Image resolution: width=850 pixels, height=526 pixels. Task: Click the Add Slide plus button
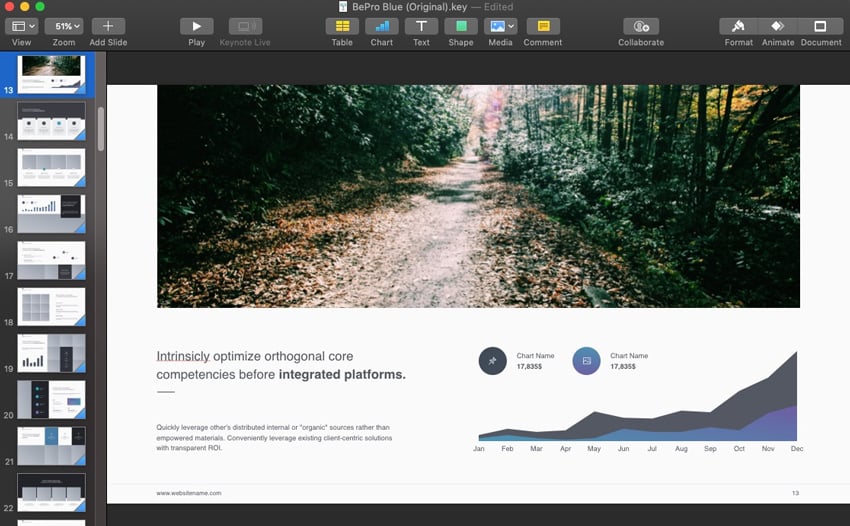(x=108, y=27)
